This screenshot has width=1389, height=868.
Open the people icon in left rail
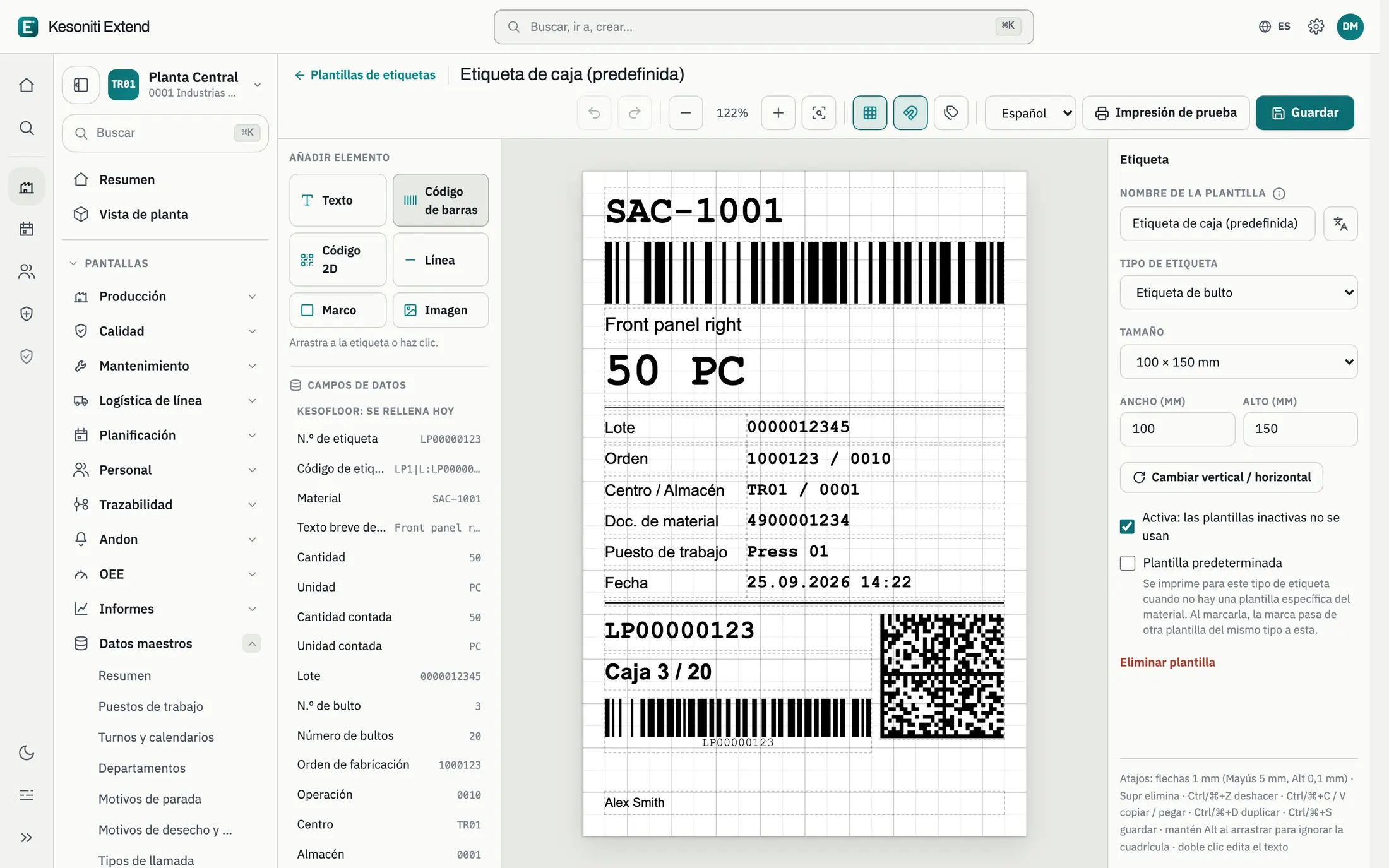(x=27, y=271)
